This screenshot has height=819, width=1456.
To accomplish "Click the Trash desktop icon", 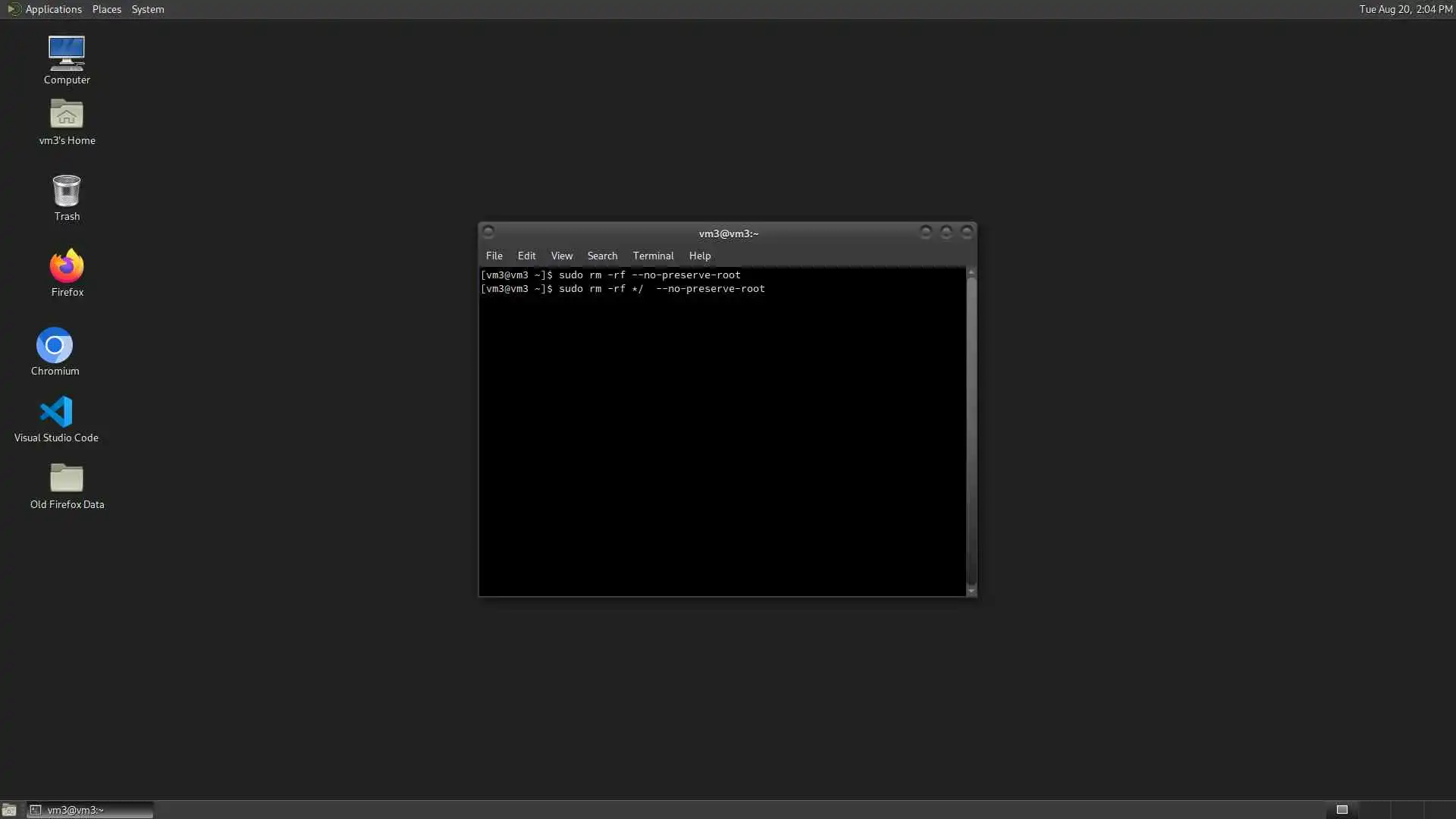I will 67,191.
